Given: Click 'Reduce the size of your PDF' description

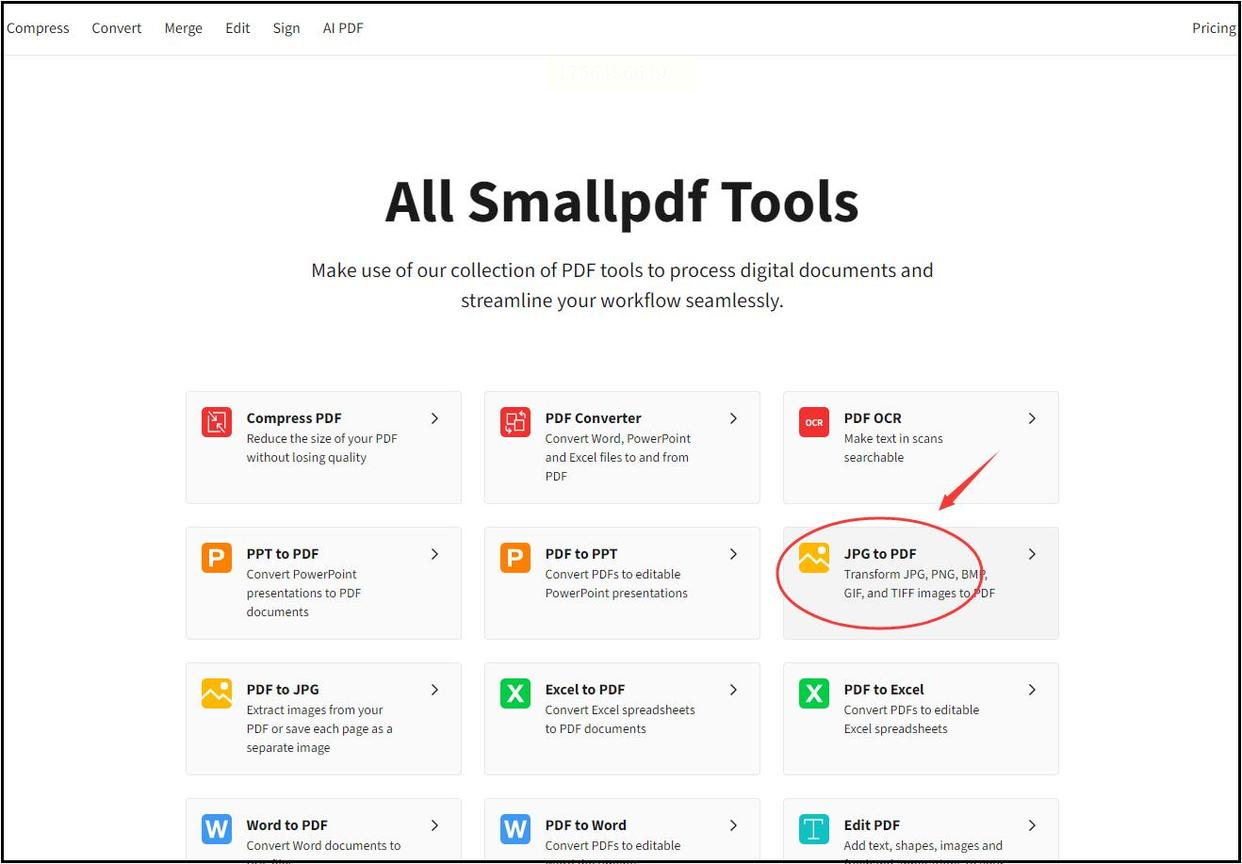Looking at the screenshot, I should click(322, 448).
